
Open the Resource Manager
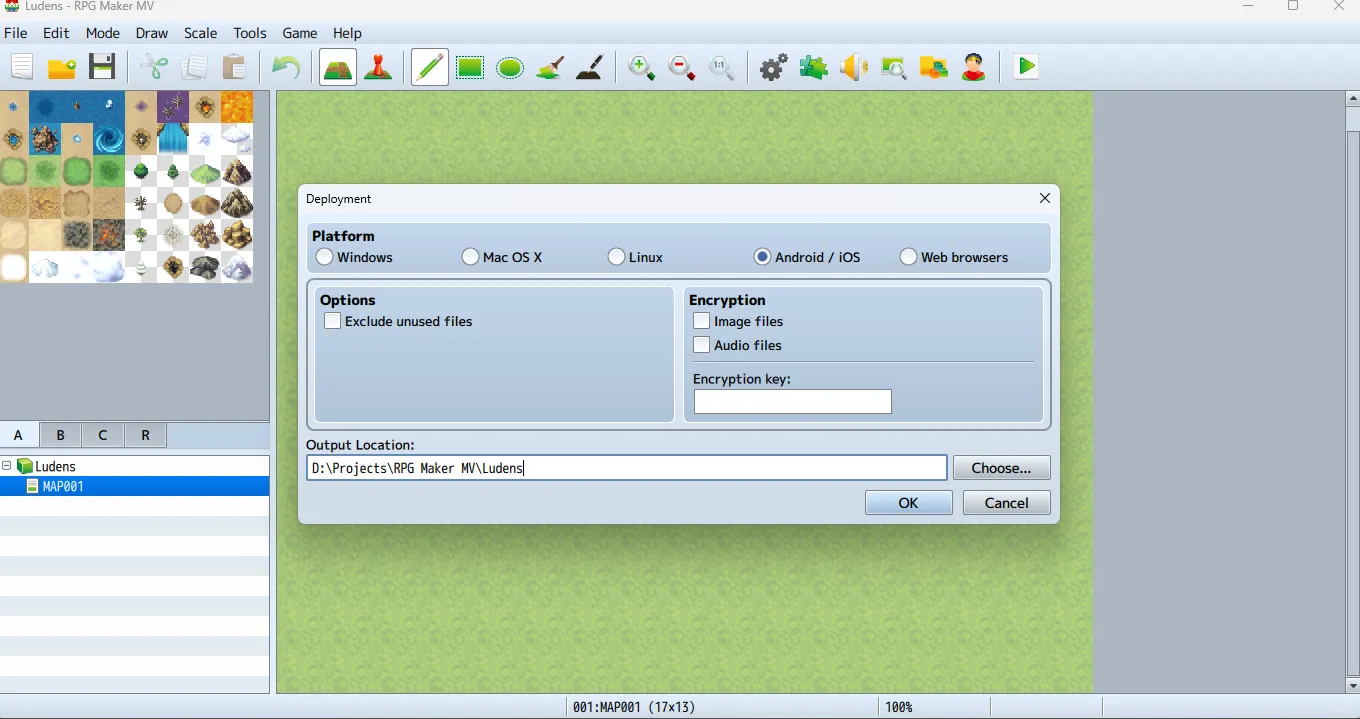[x=933, y=67]
